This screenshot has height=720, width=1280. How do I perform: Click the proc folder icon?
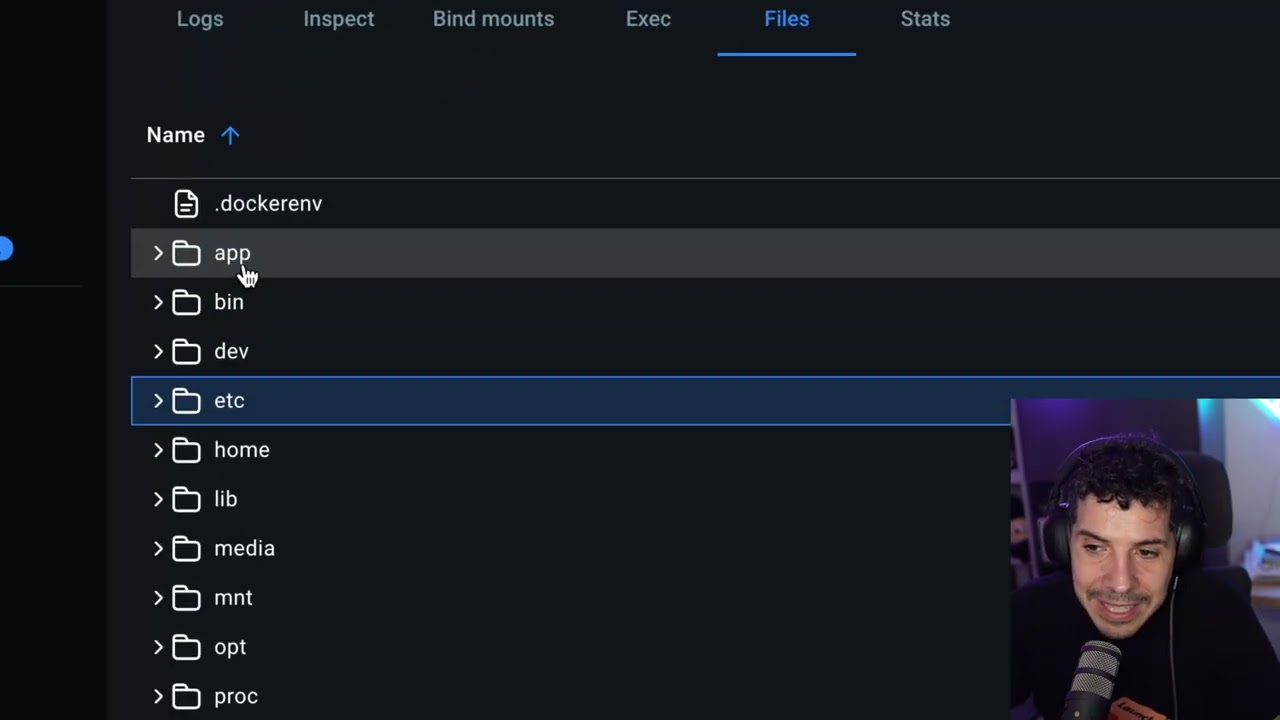click(186, 697)
